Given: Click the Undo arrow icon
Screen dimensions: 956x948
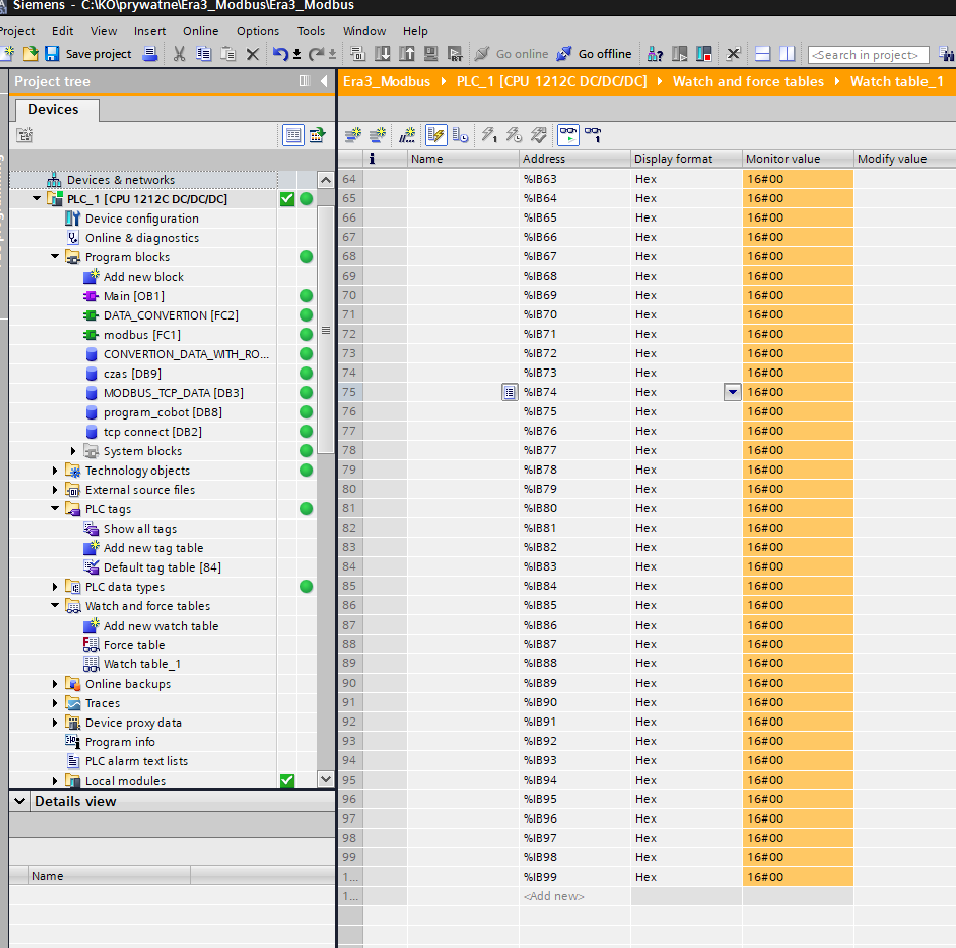Looking at the screenshot, I should coord(280,54).
